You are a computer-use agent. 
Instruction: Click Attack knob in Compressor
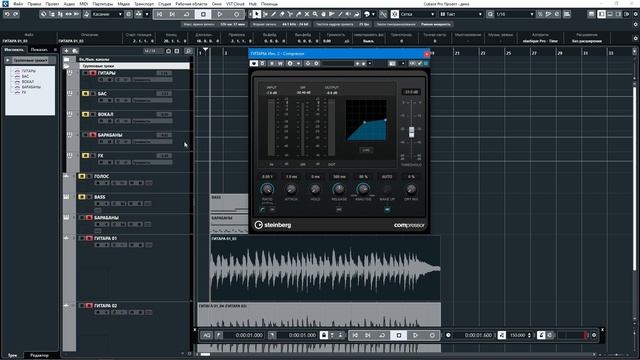coord(291,189)
